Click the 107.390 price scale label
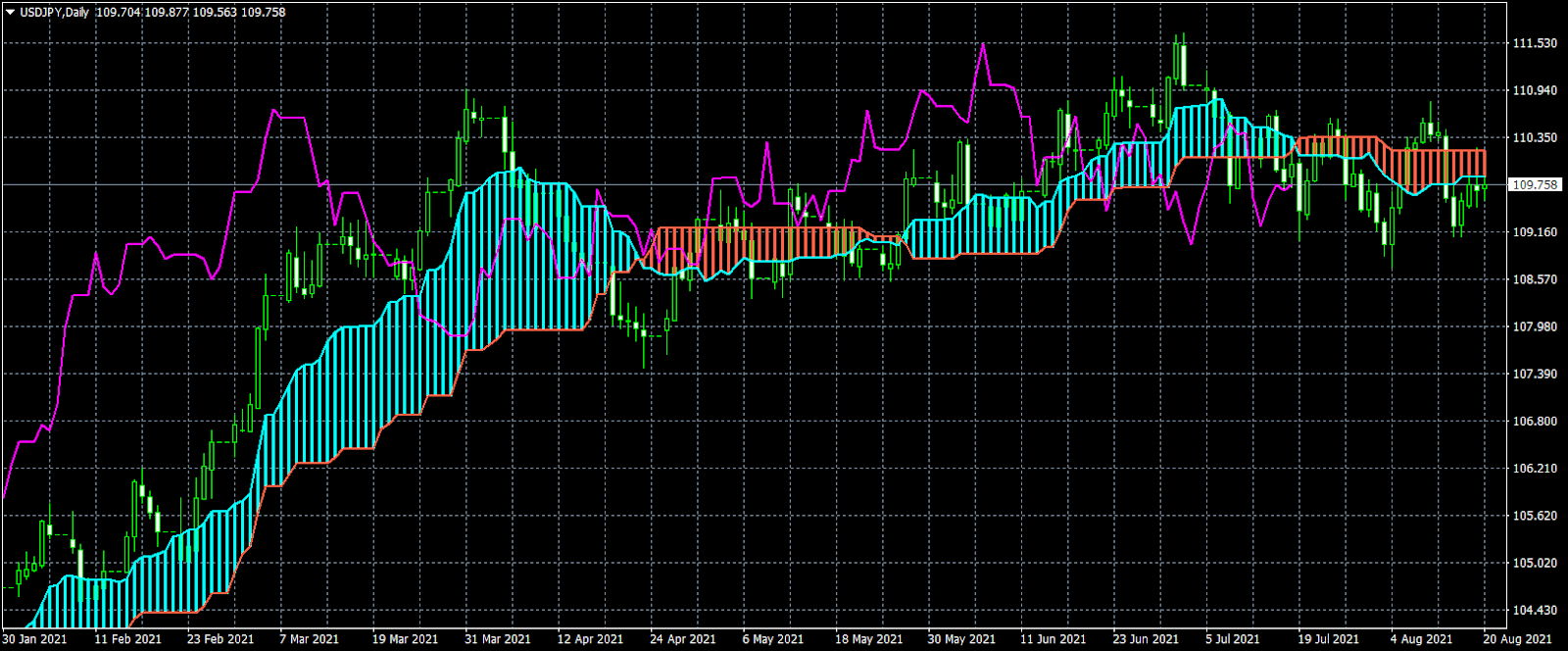Image resolution: width=1568 pixels, height=651 pixels. coord(1536,374)
